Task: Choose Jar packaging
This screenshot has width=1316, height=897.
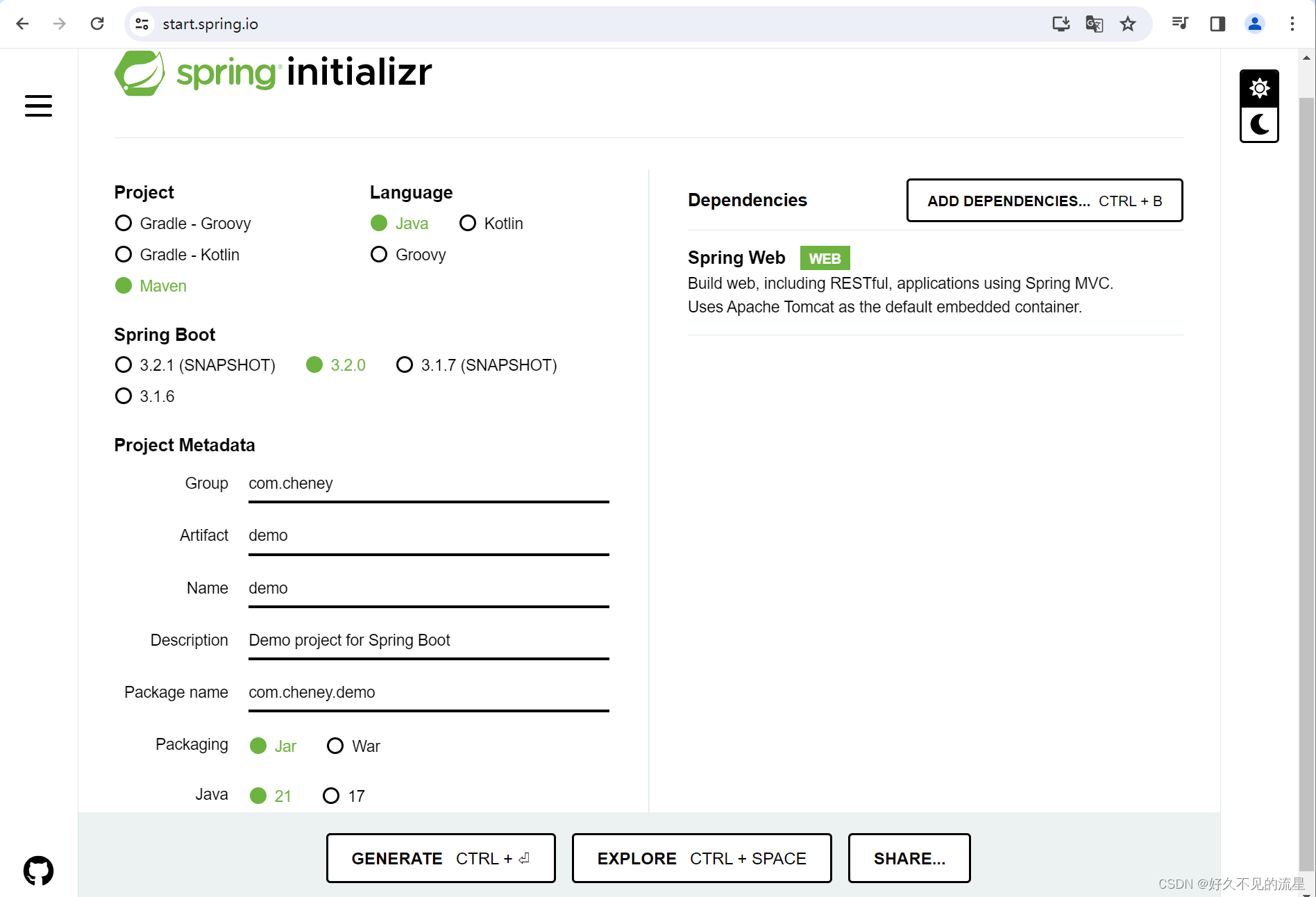Action: (x=273, y=746)
